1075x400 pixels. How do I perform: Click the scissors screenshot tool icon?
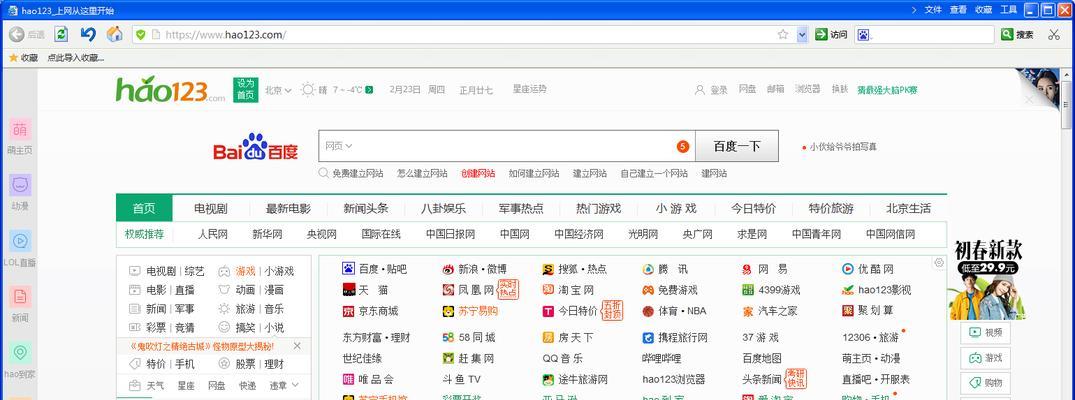[x=1054, y=34]
